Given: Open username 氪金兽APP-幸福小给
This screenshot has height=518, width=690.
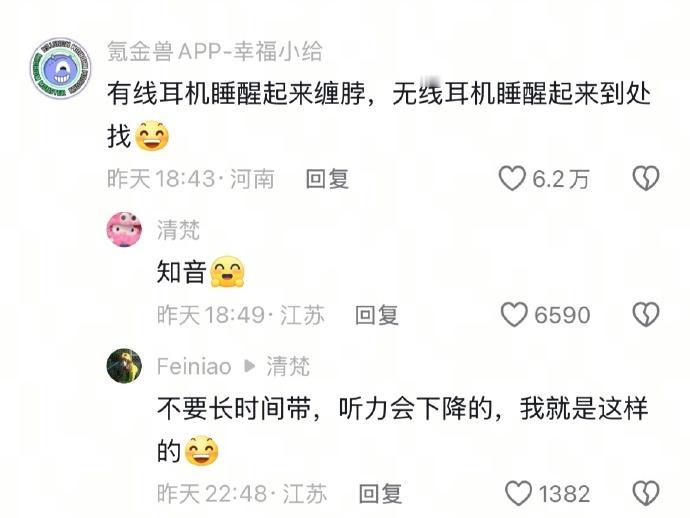Looking at the screenshot, I should [215, 51].
